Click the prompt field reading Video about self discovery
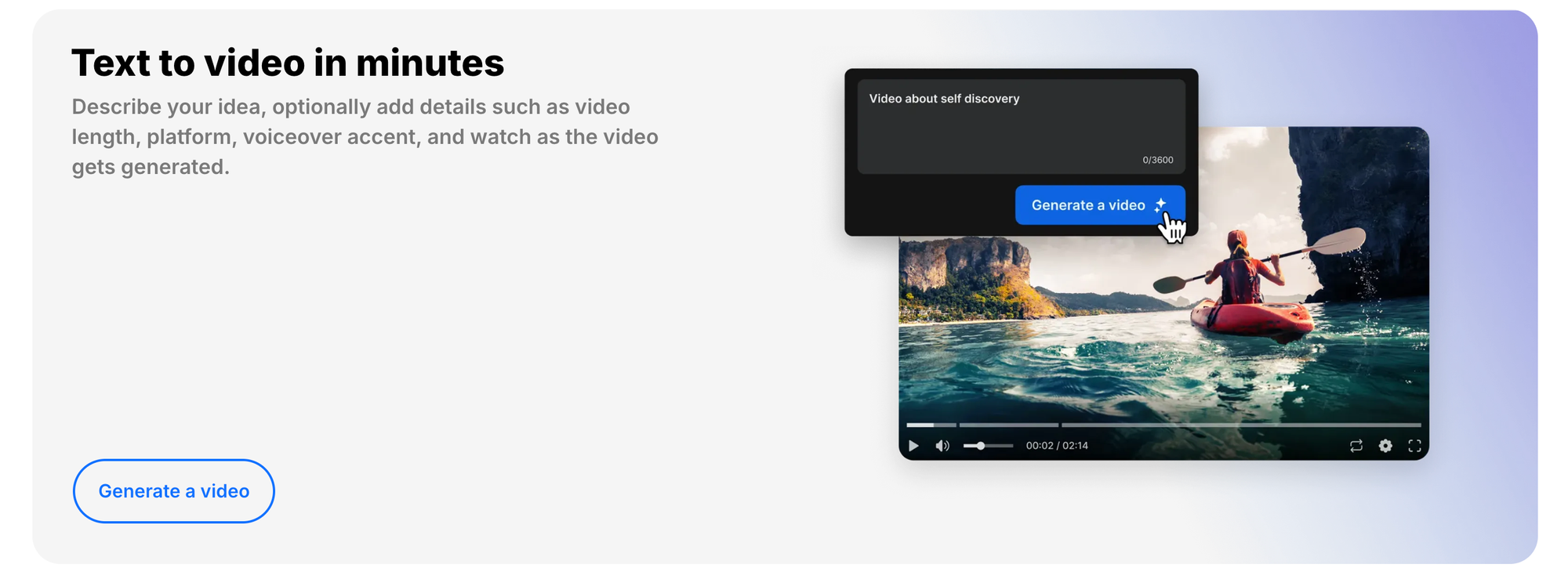The height and width of the screenshot is (586, 1568). [1021, 126]
